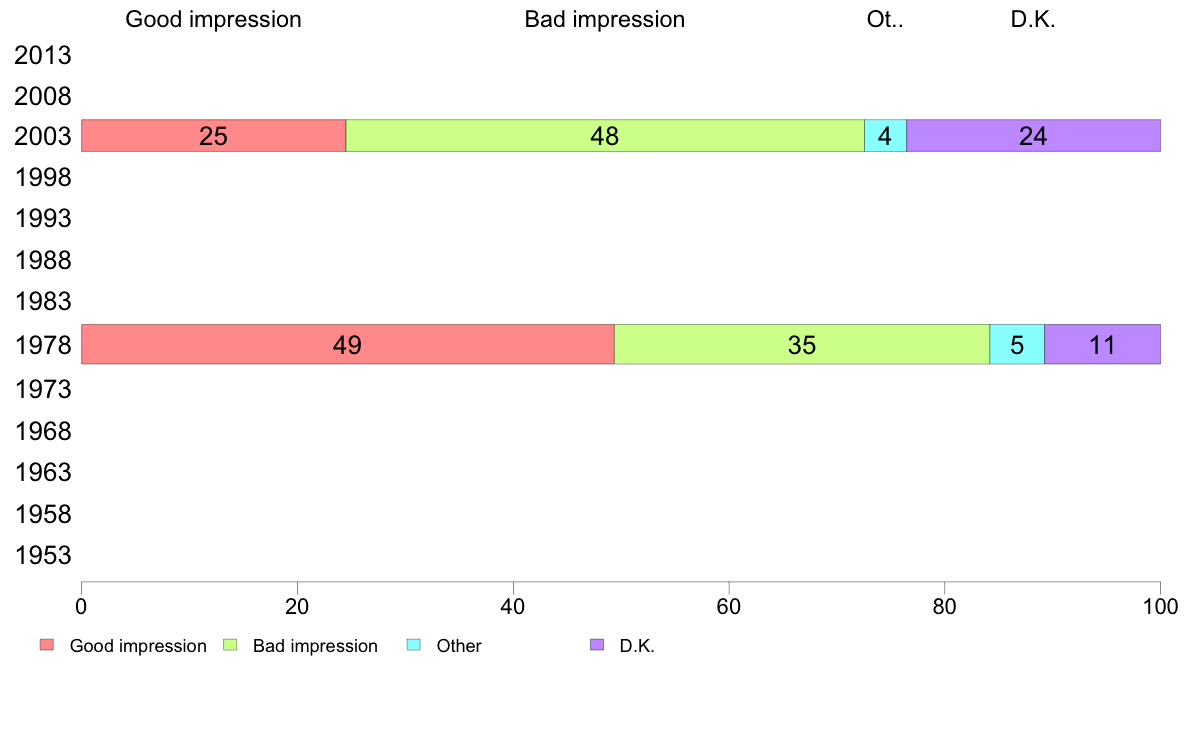Click the Other legend text label
Screen dimensions: 1188x736
[459, 646]
